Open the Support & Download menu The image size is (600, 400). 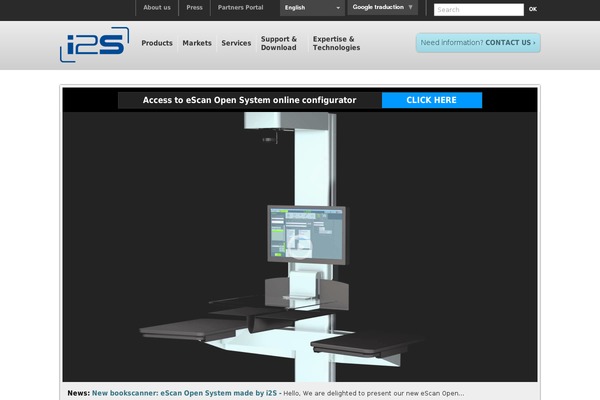[279, 43]
